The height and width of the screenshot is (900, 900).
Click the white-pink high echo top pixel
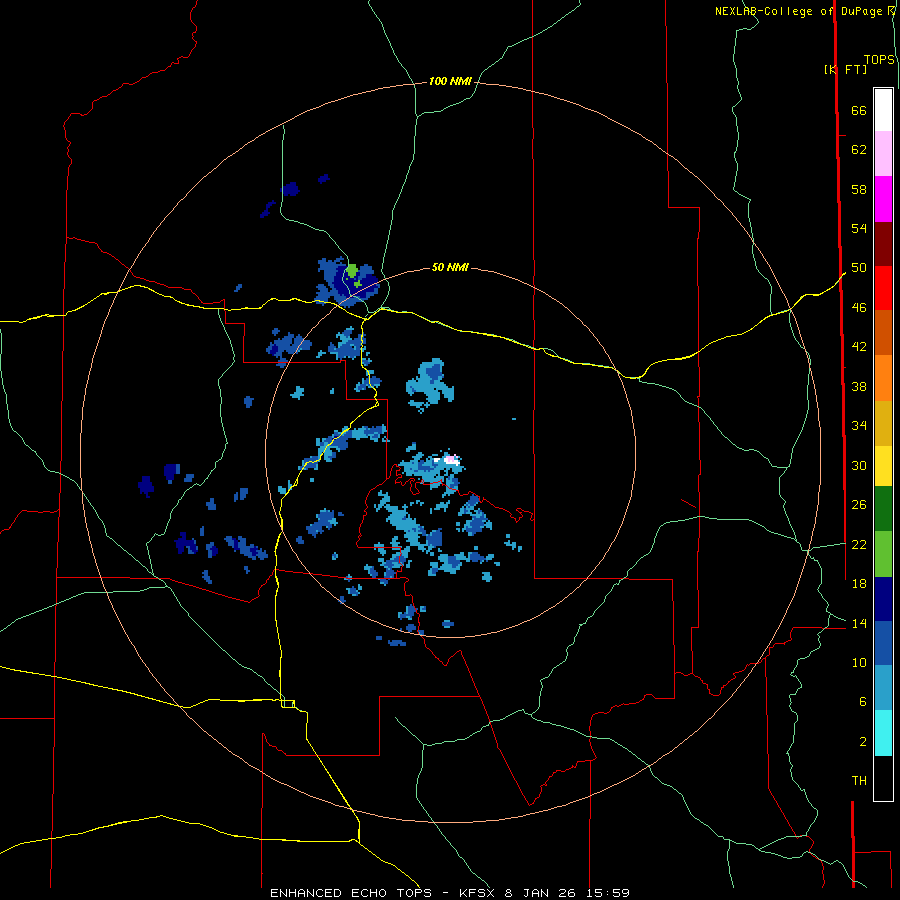[451, 459]
